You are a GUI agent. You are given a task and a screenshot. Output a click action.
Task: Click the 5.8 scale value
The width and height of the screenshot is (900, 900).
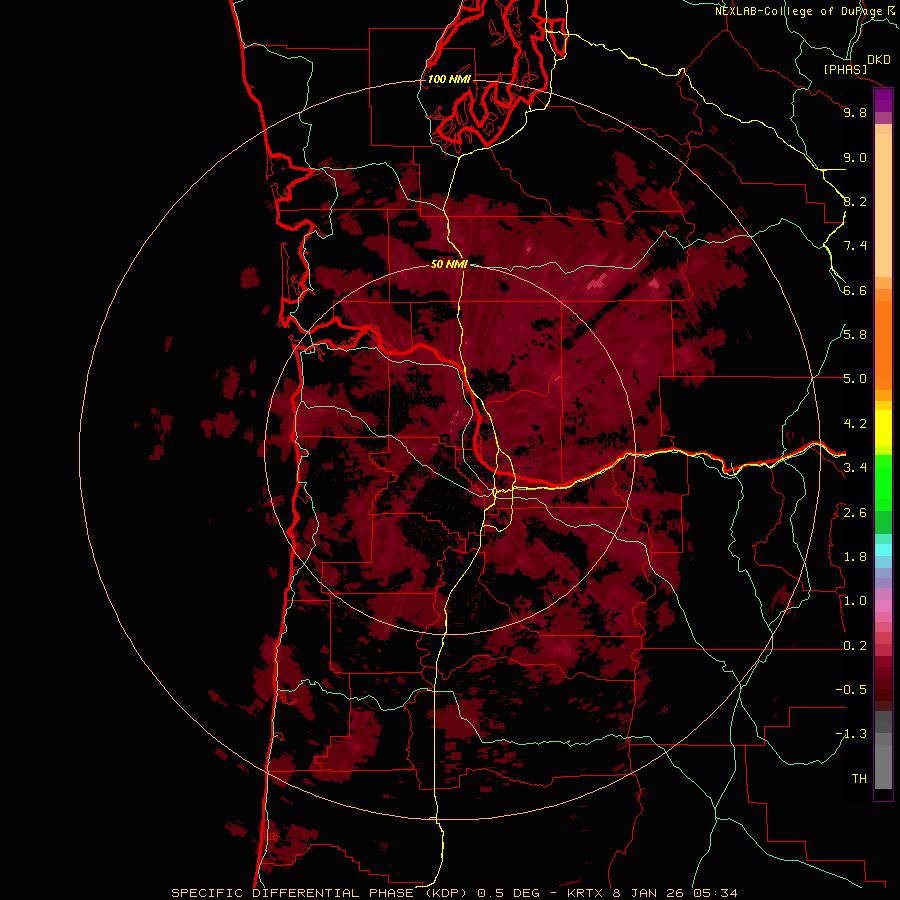[855, 335]
